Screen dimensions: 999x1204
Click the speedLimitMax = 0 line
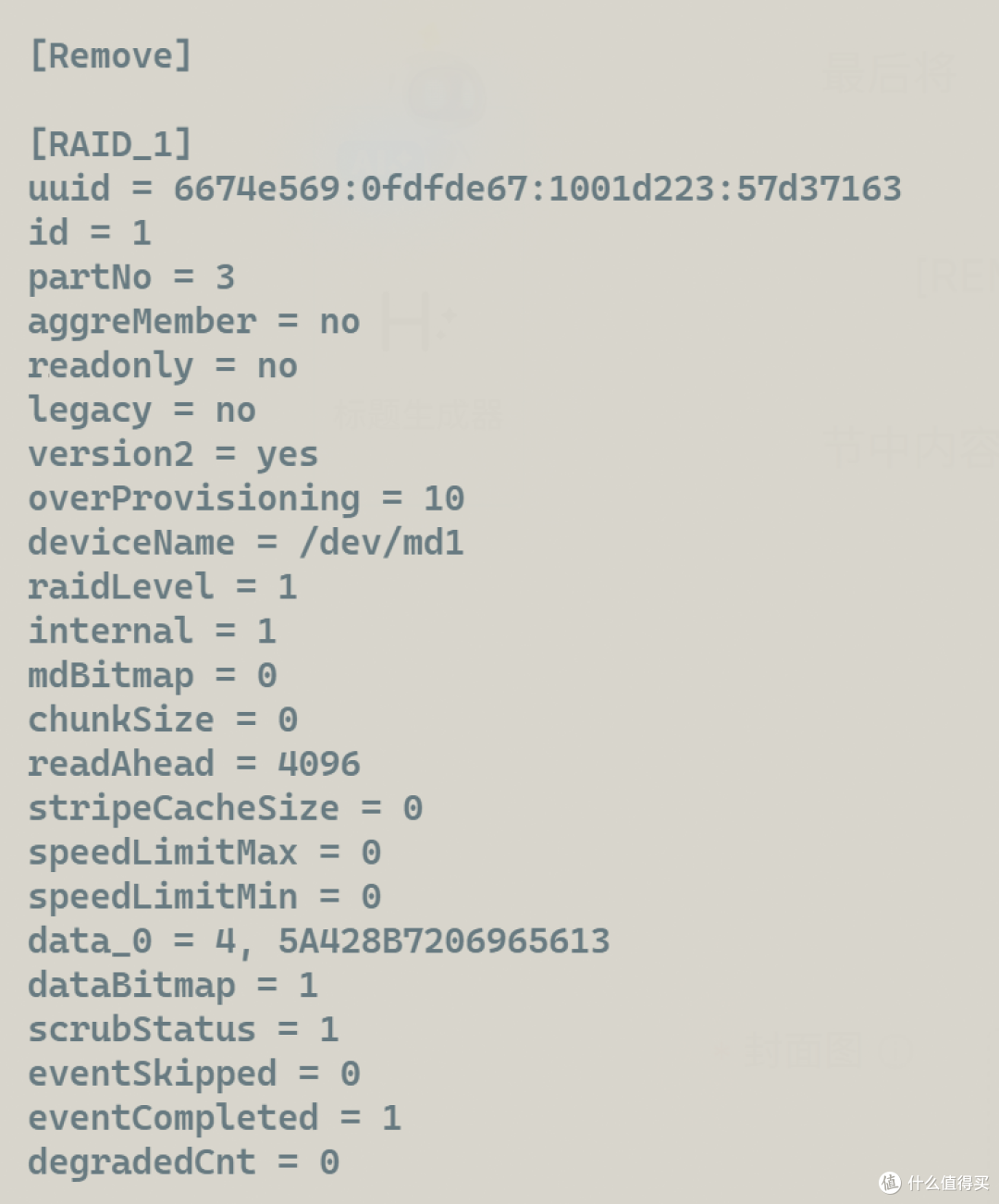tap(204, 853)
